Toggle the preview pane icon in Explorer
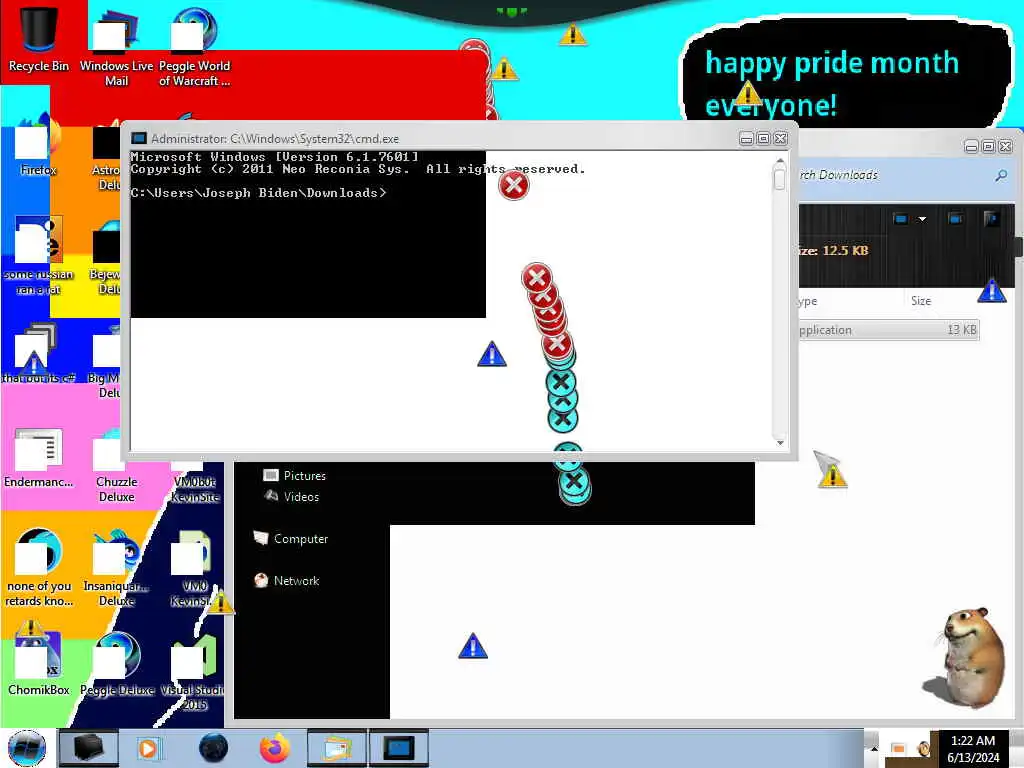1024x768 pixels. [x=955, y=219]
